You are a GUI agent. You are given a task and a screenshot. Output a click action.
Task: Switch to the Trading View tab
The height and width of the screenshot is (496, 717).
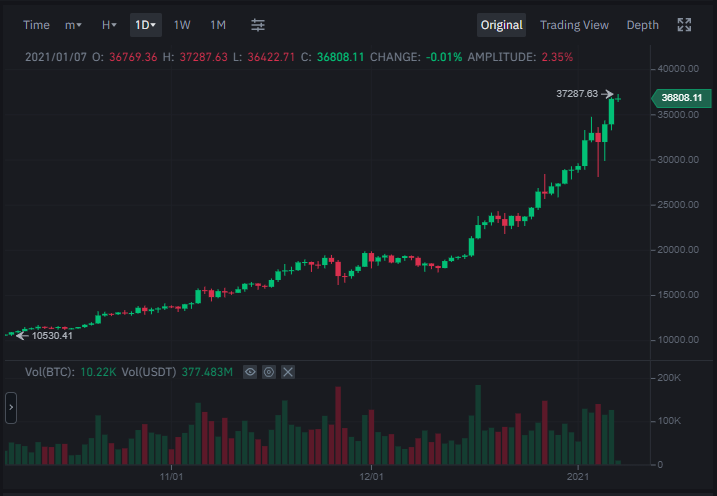[574, 25]
